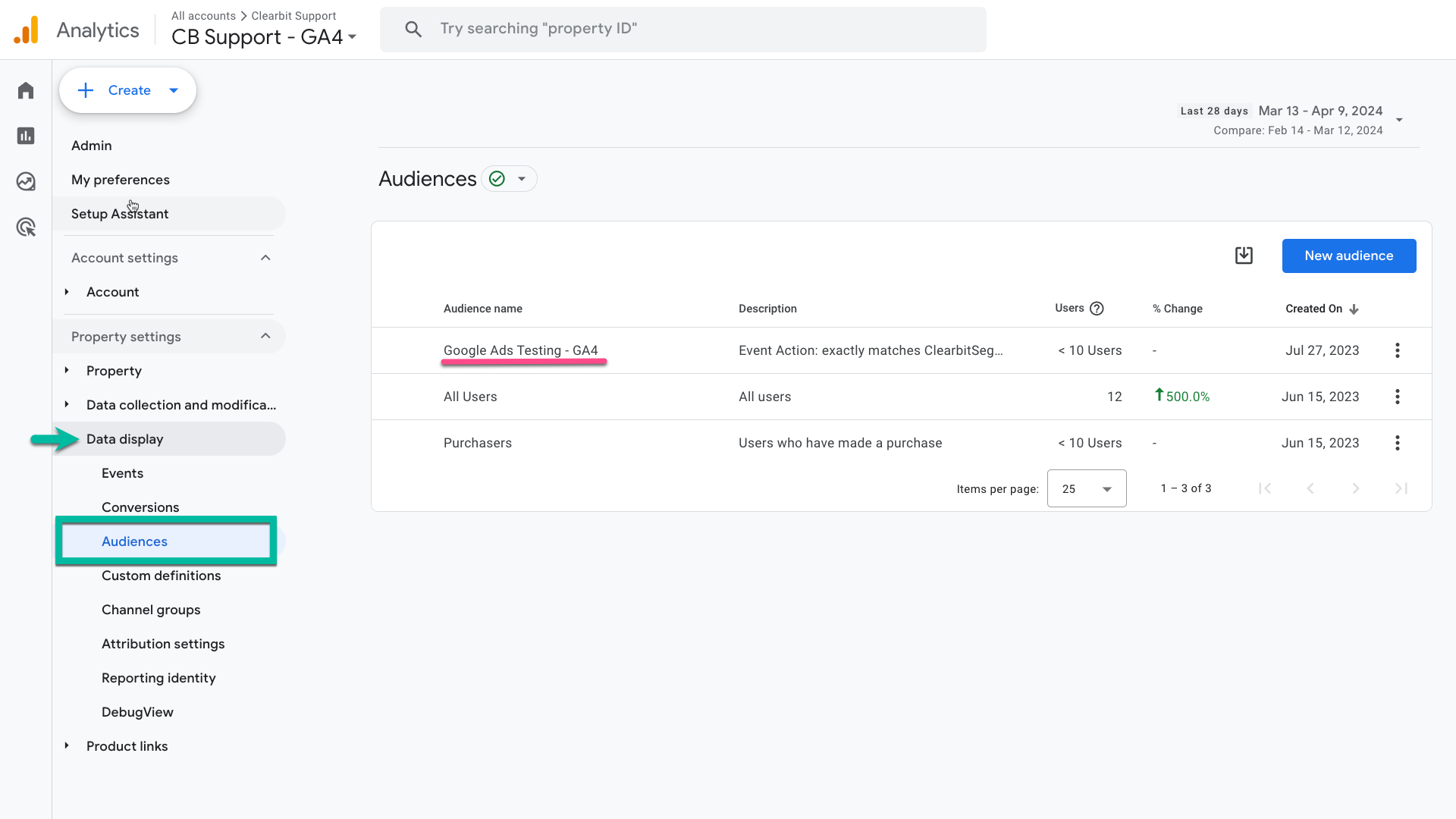Click the download audiences icon
The height and width of the screenshot is (819, 1456).
(1244, 256)
